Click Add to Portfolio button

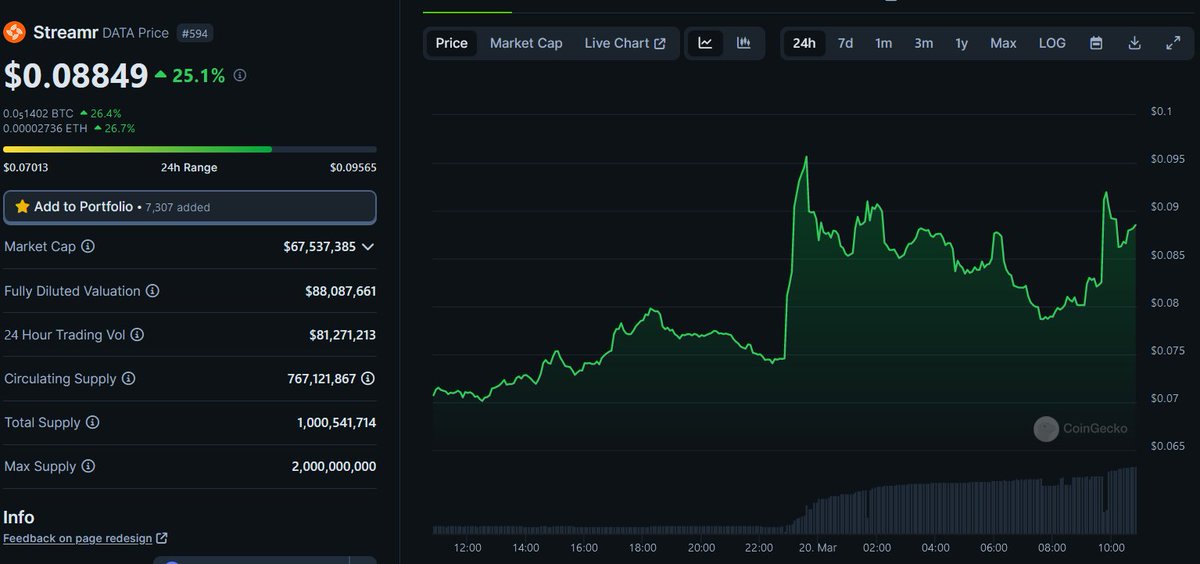tap(190, 207)
